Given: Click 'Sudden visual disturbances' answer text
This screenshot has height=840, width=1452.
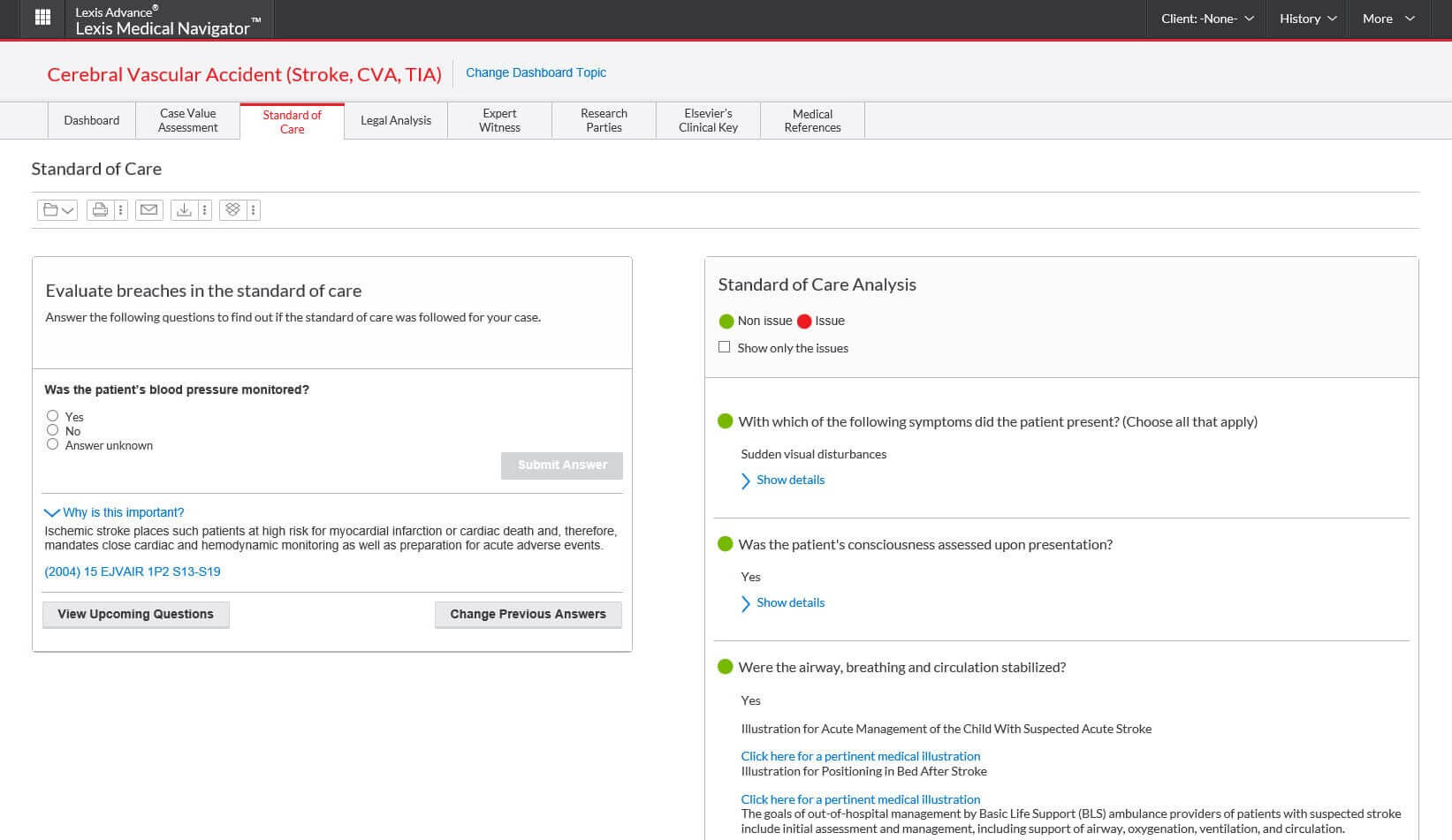Looking at the screenshot, I should pyautogui.click(x=814, y=454).
